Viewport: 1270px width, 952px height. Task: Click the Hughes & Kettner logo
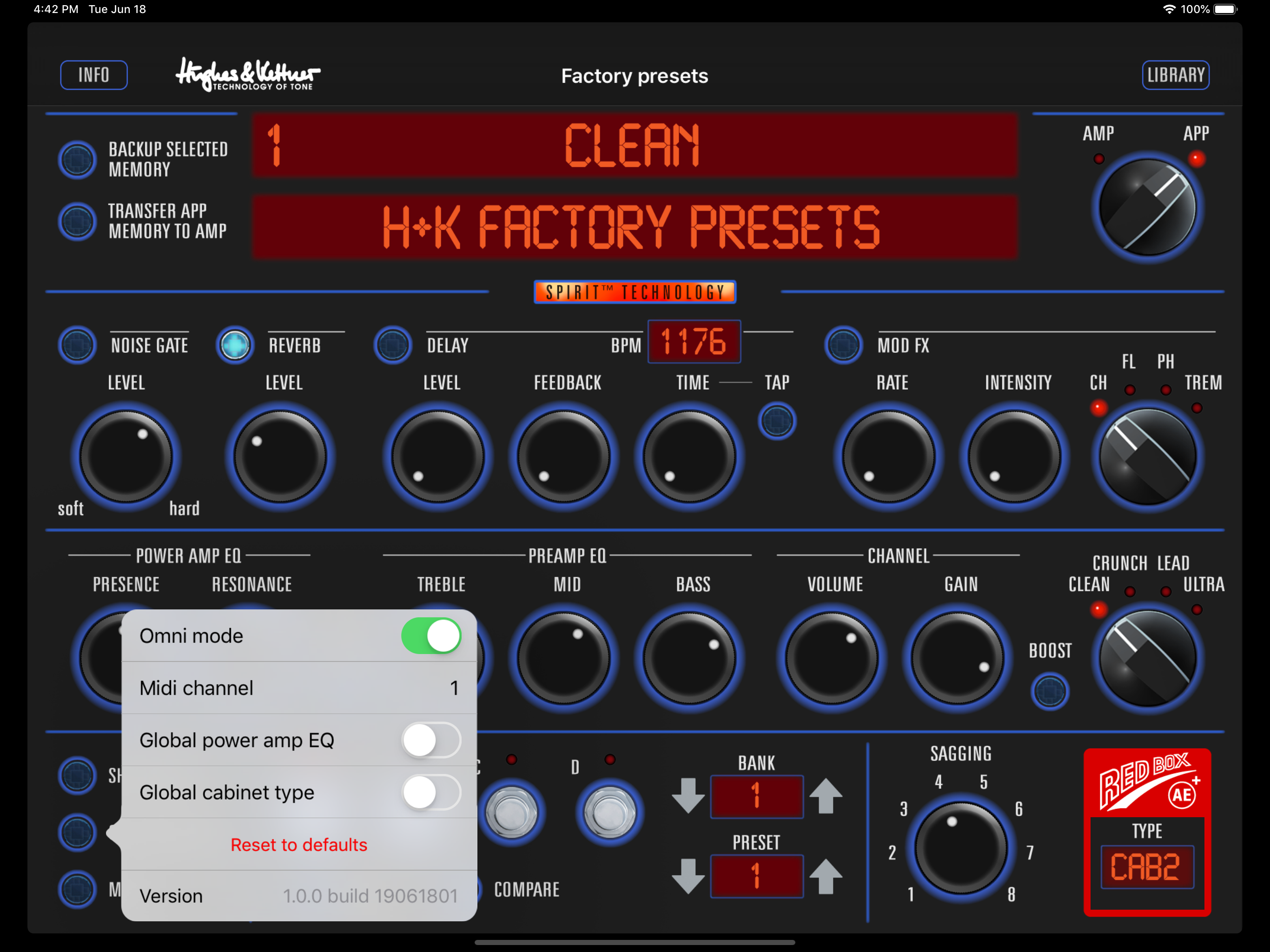(x=247, y=75)
